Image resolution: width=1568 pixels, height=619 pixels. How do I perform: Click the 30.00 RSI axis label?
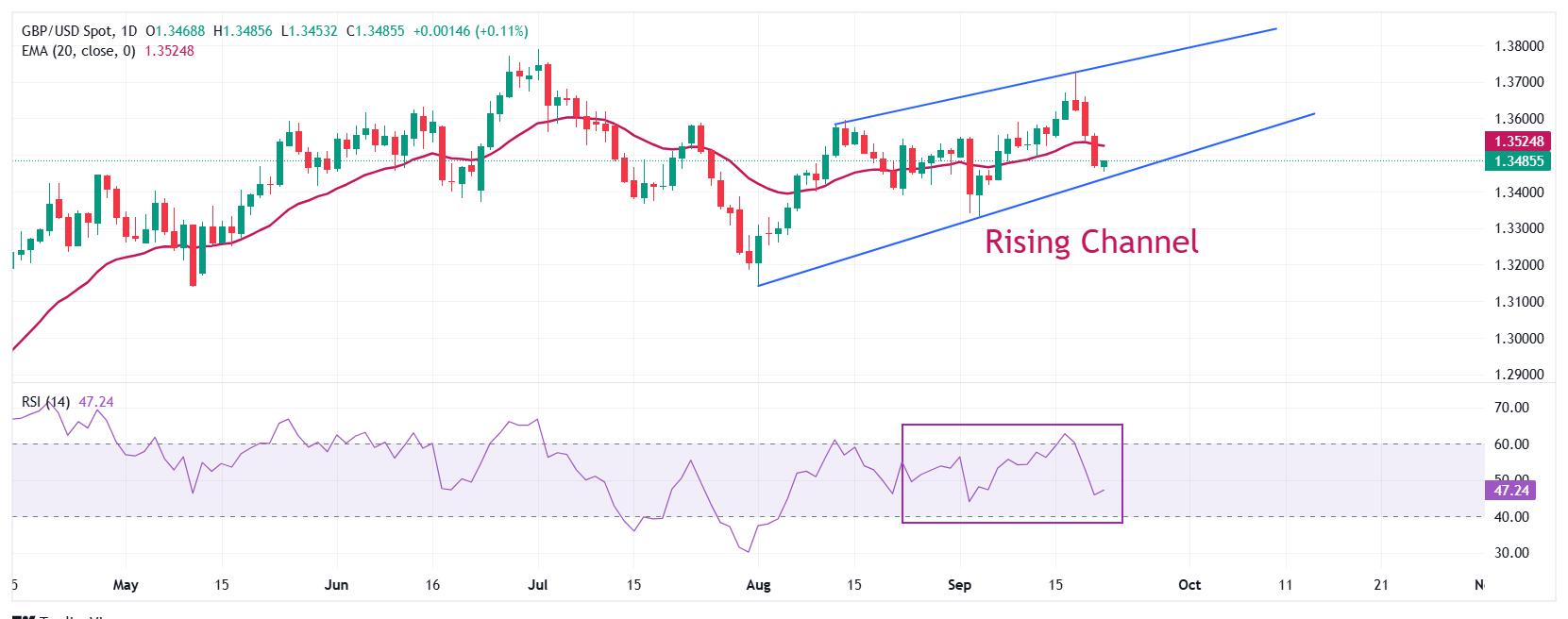pyautogui.click(x=1512, y=553)
